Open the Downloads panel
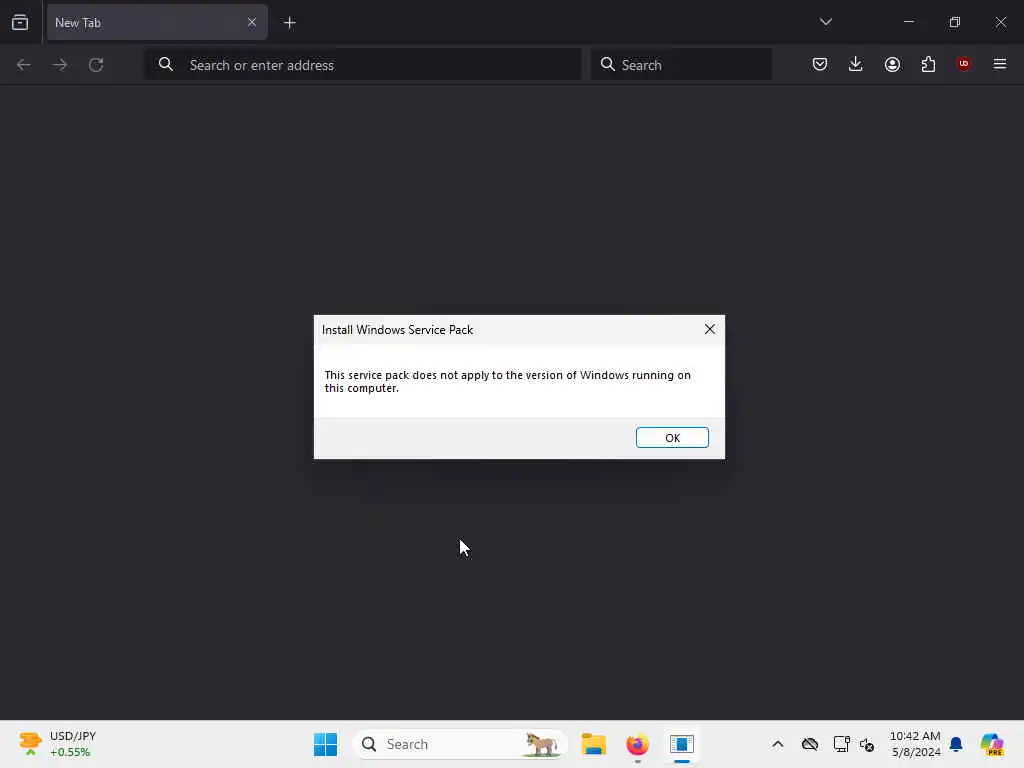 coord(856,64)
